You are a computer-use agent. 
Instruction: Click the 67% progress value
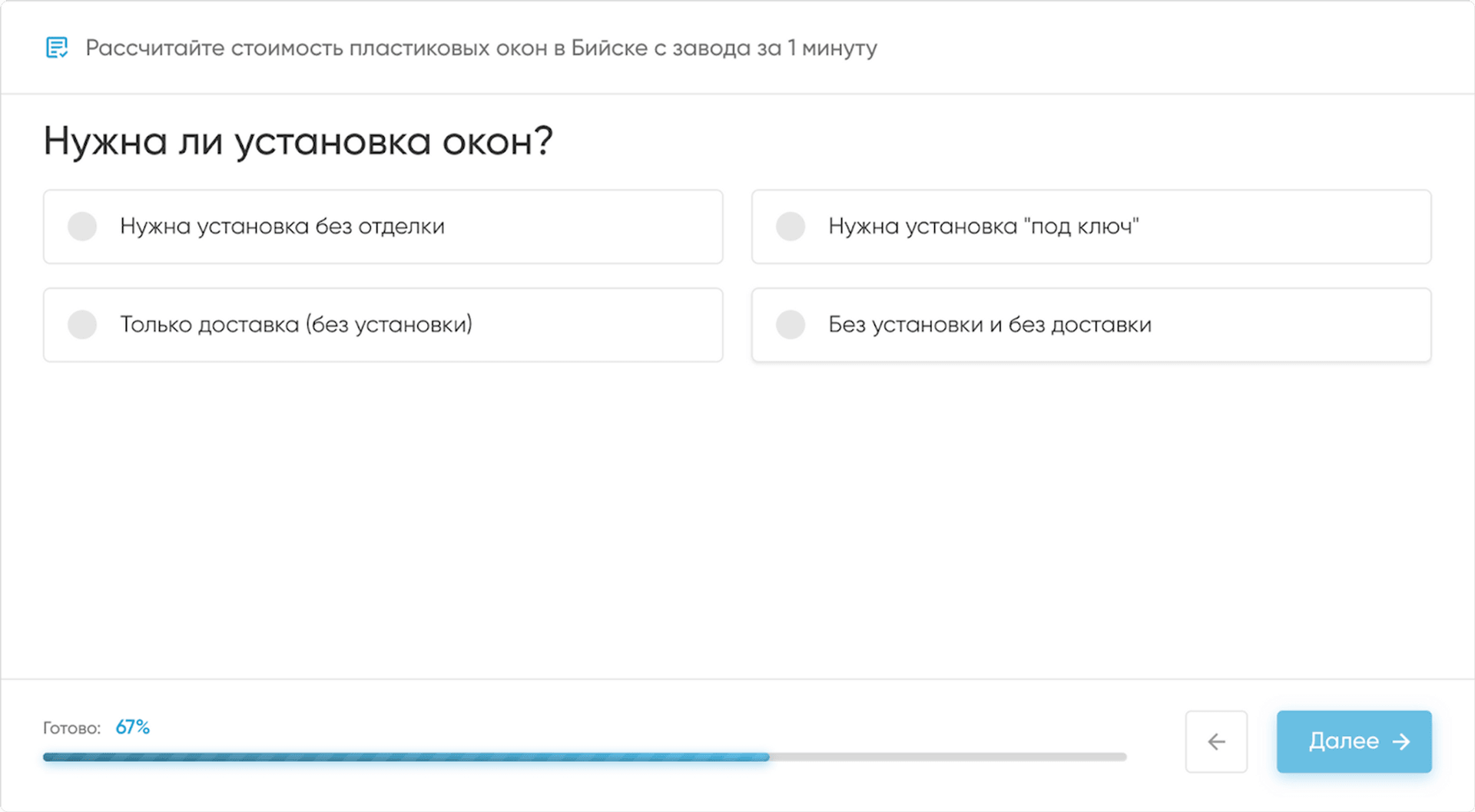(132, 727)
